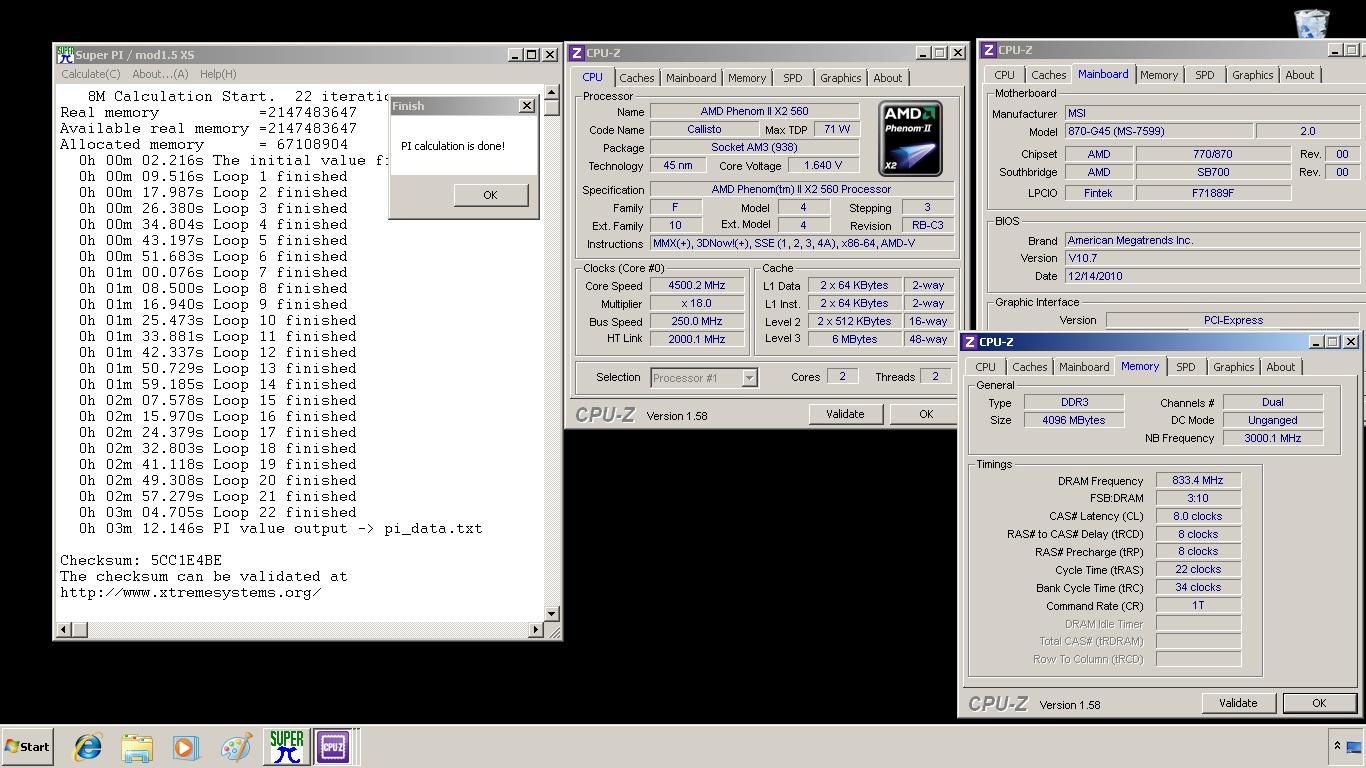Click the Start button

27,747
